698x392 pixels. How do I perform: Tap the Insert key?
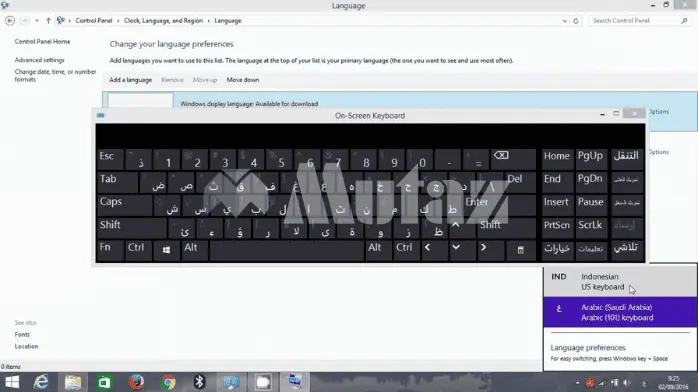[x=556, y=205]
